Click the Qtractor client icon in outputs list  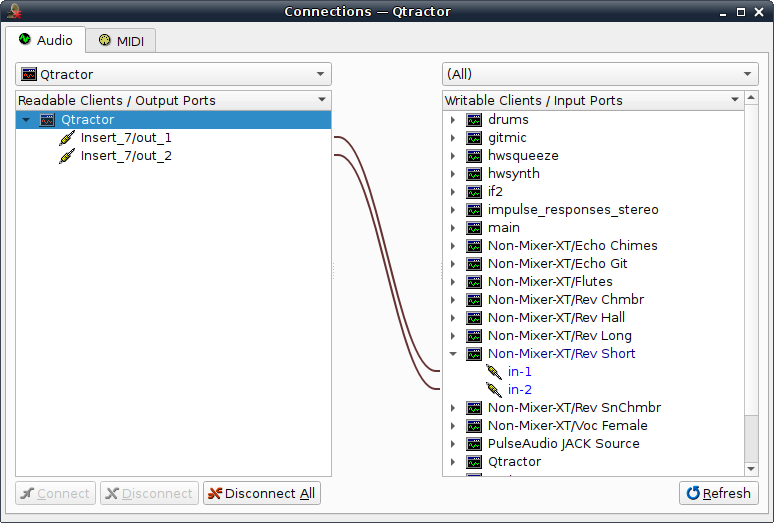[47, 119]
